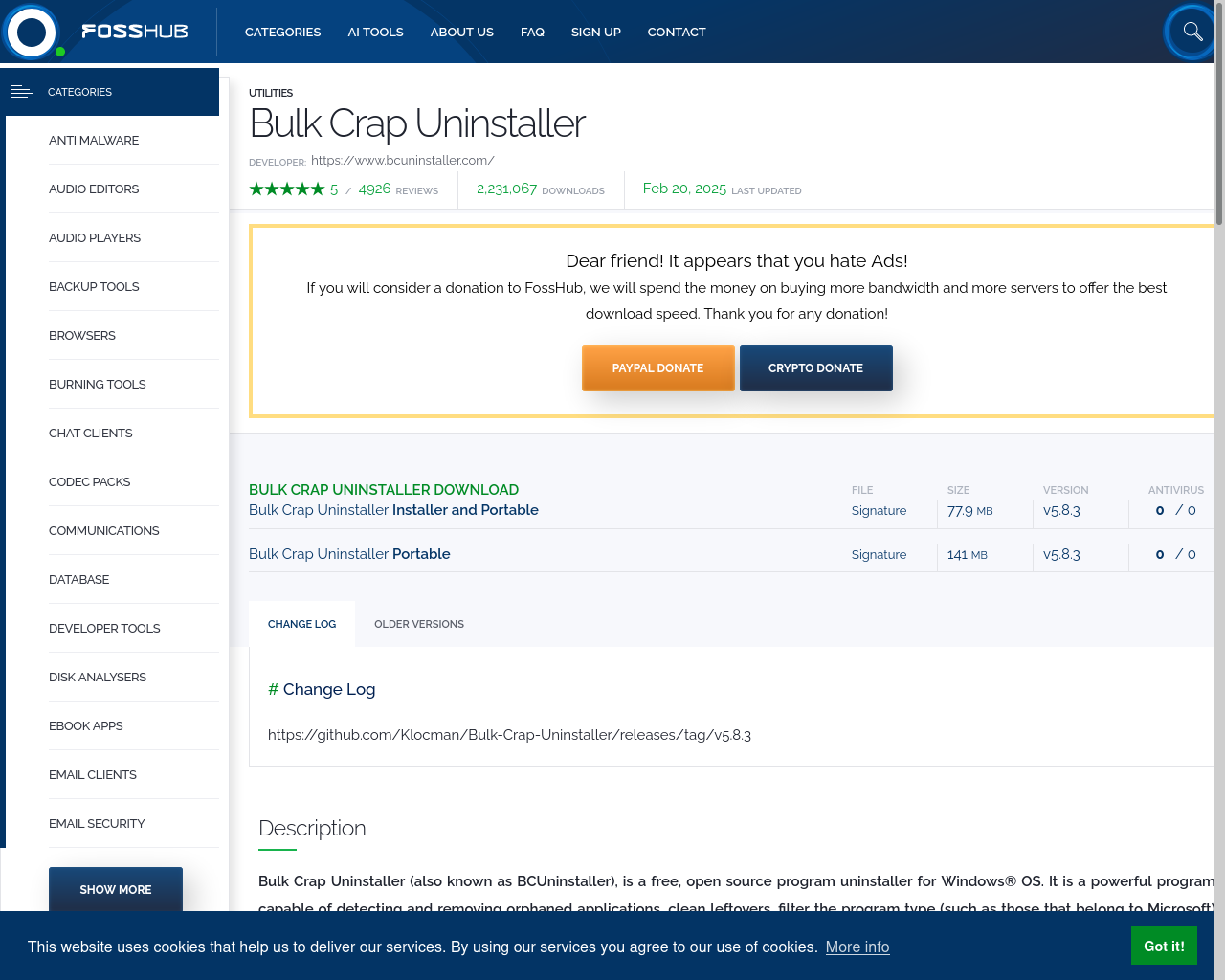Click the GitHub releases v5.8.3 URL text
This screenshot has width=1225, height=980.
(x=509, y=735)
